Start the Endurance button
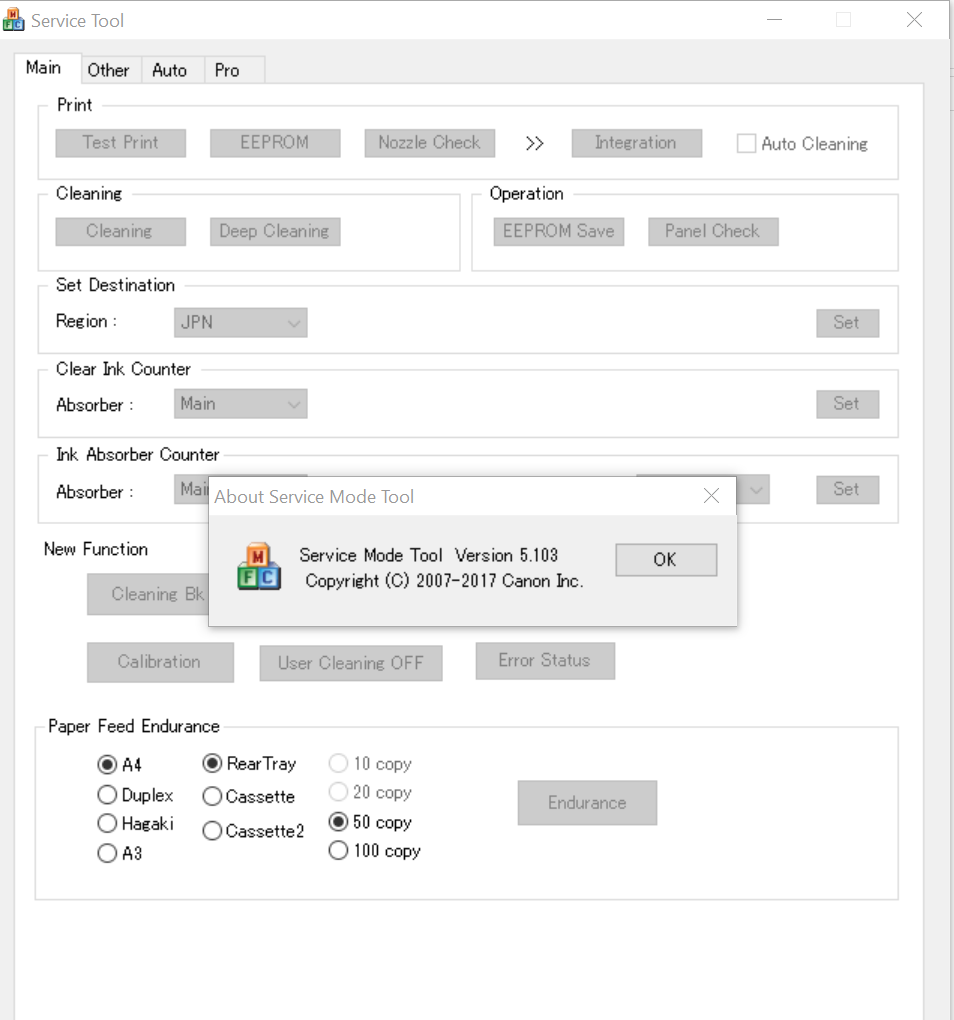 587,803
